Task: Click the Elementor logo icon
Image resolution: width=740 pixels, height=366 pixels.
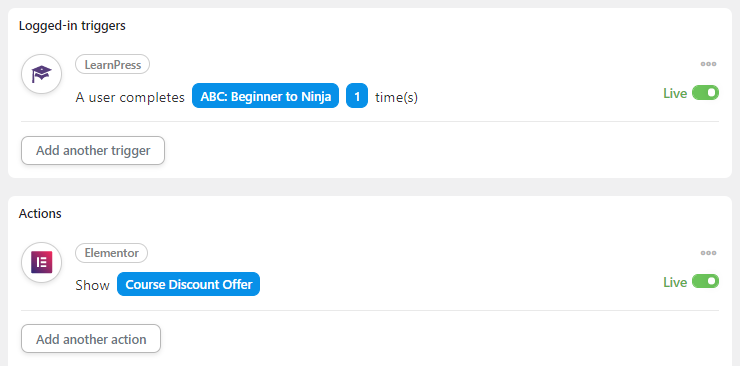Action: [x=42, y=262]
